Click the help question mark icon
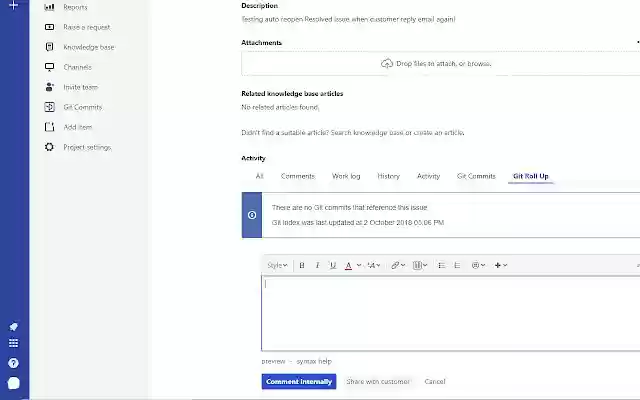The height and width of the screenshot is (400, 640). [13, 363]
